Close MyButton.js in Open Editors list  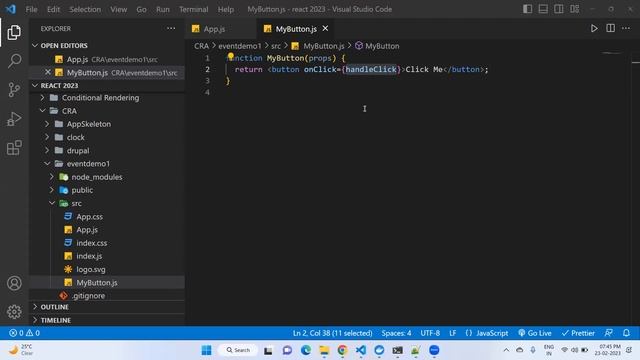pos(48,72)
